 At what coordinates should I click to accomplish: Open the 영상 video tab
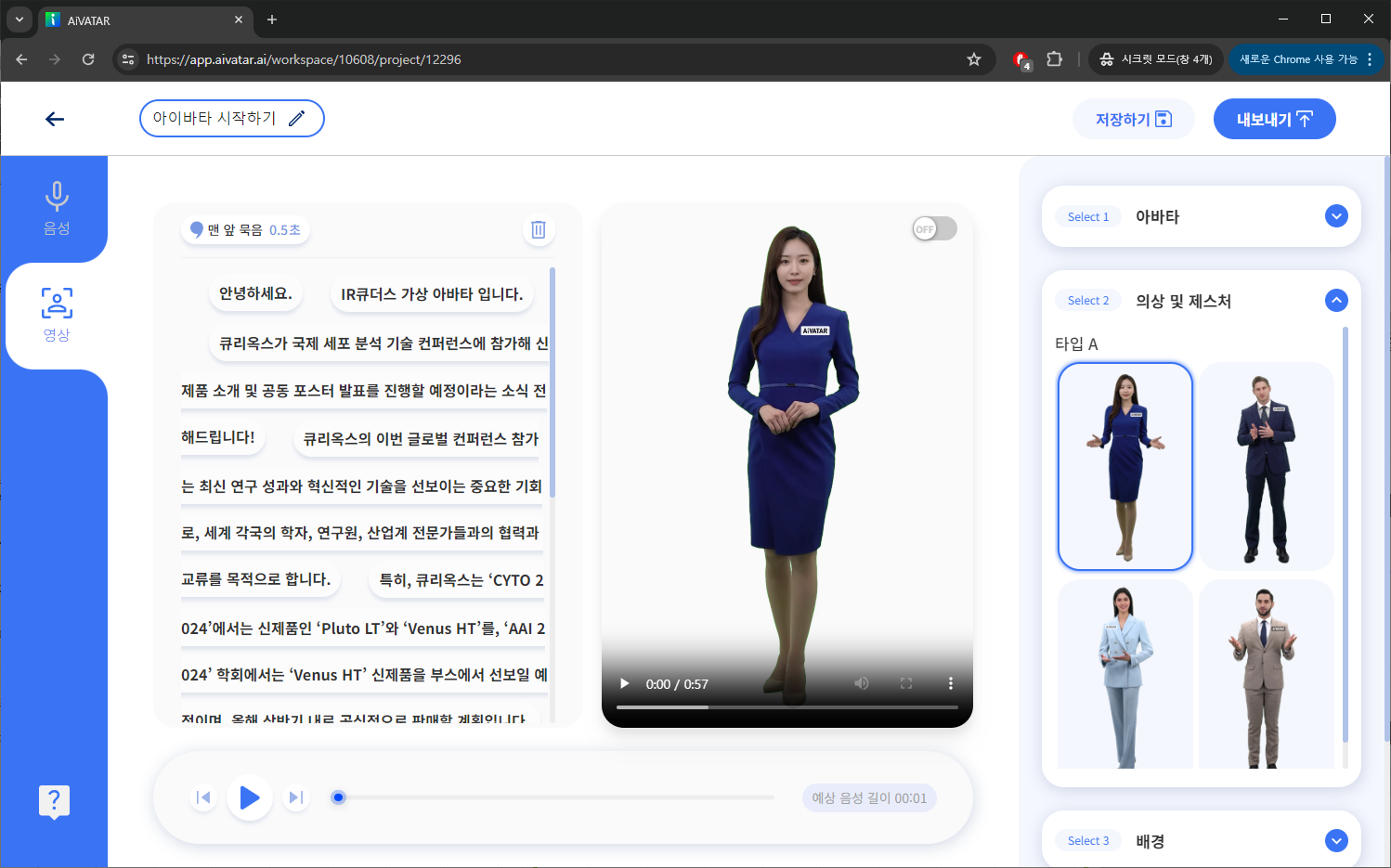pos(57,316)
